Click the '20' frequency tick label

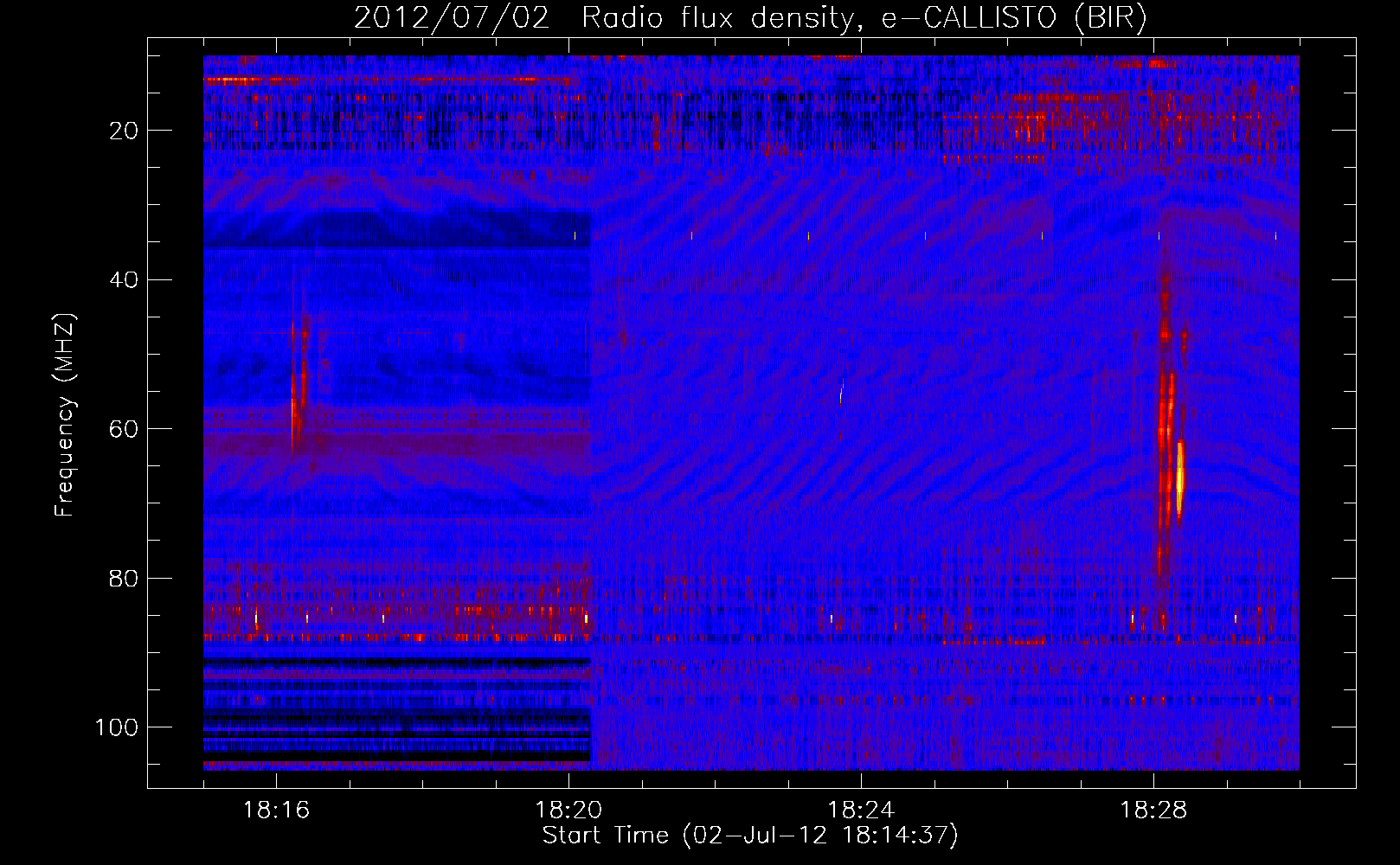(124, 131)
